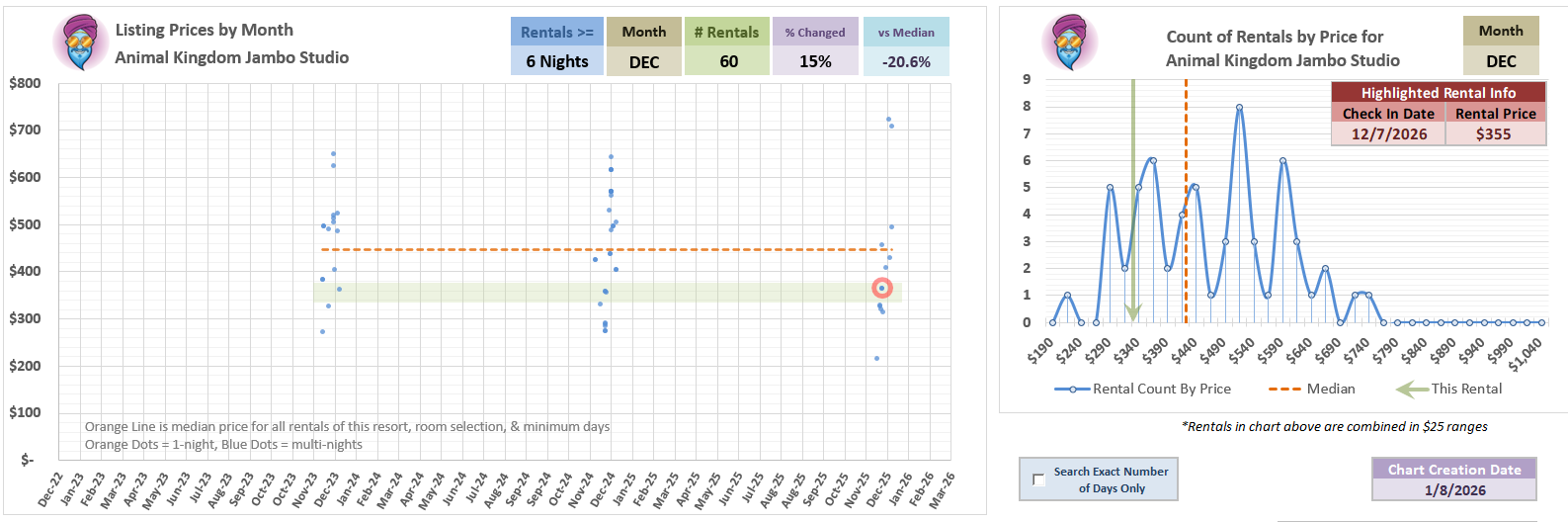Select the Chart Creation Date 1/8/2026 cell
The height and width of the screenshot is (522, 1568).
[1453, 490]
